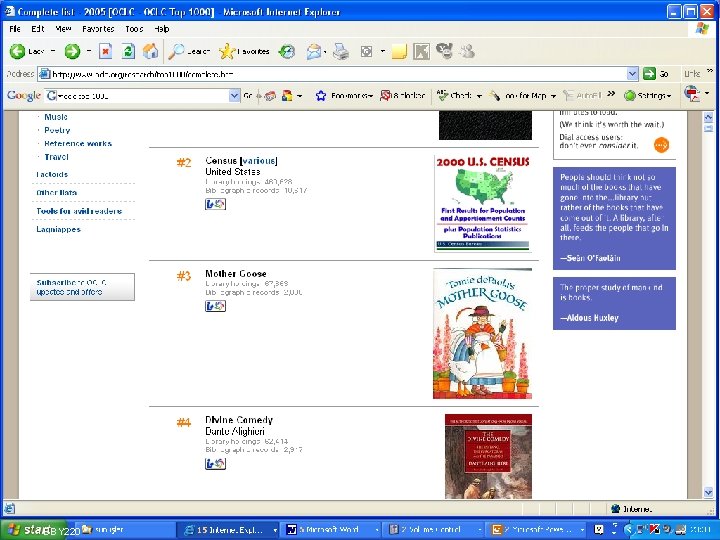Open the Lagniappes link

pos(58,229)
